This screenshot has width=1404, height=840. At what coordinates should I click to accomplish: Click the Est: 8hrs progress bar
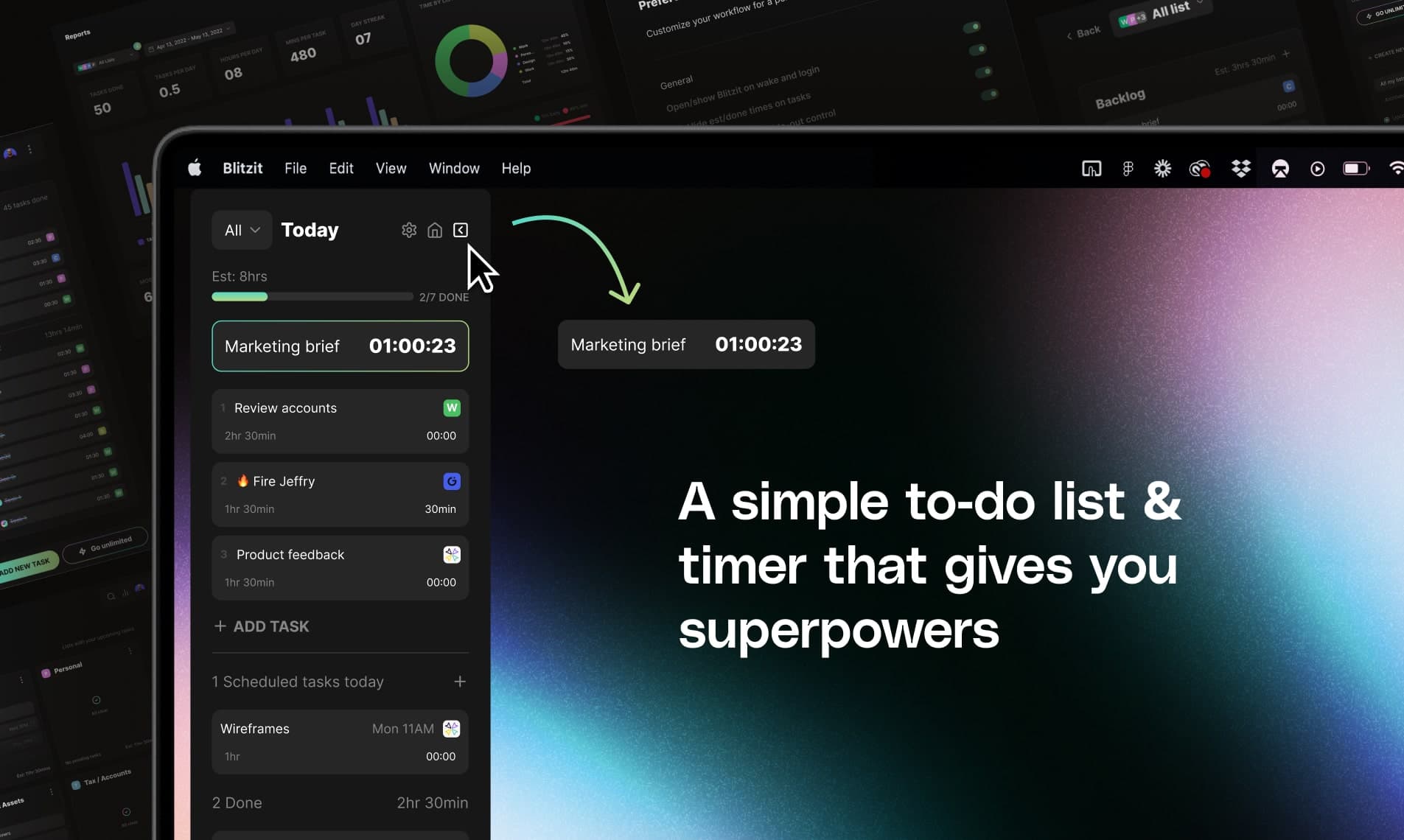pos(312,296)
